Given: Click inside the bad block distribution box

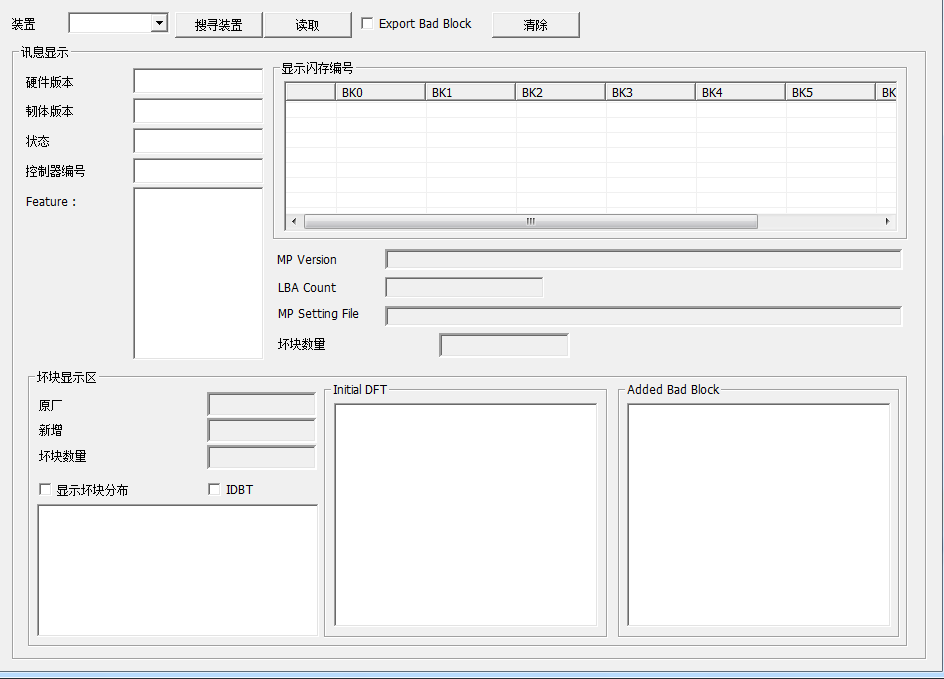Looking at the screenshot, I should (x=178, y=570).
